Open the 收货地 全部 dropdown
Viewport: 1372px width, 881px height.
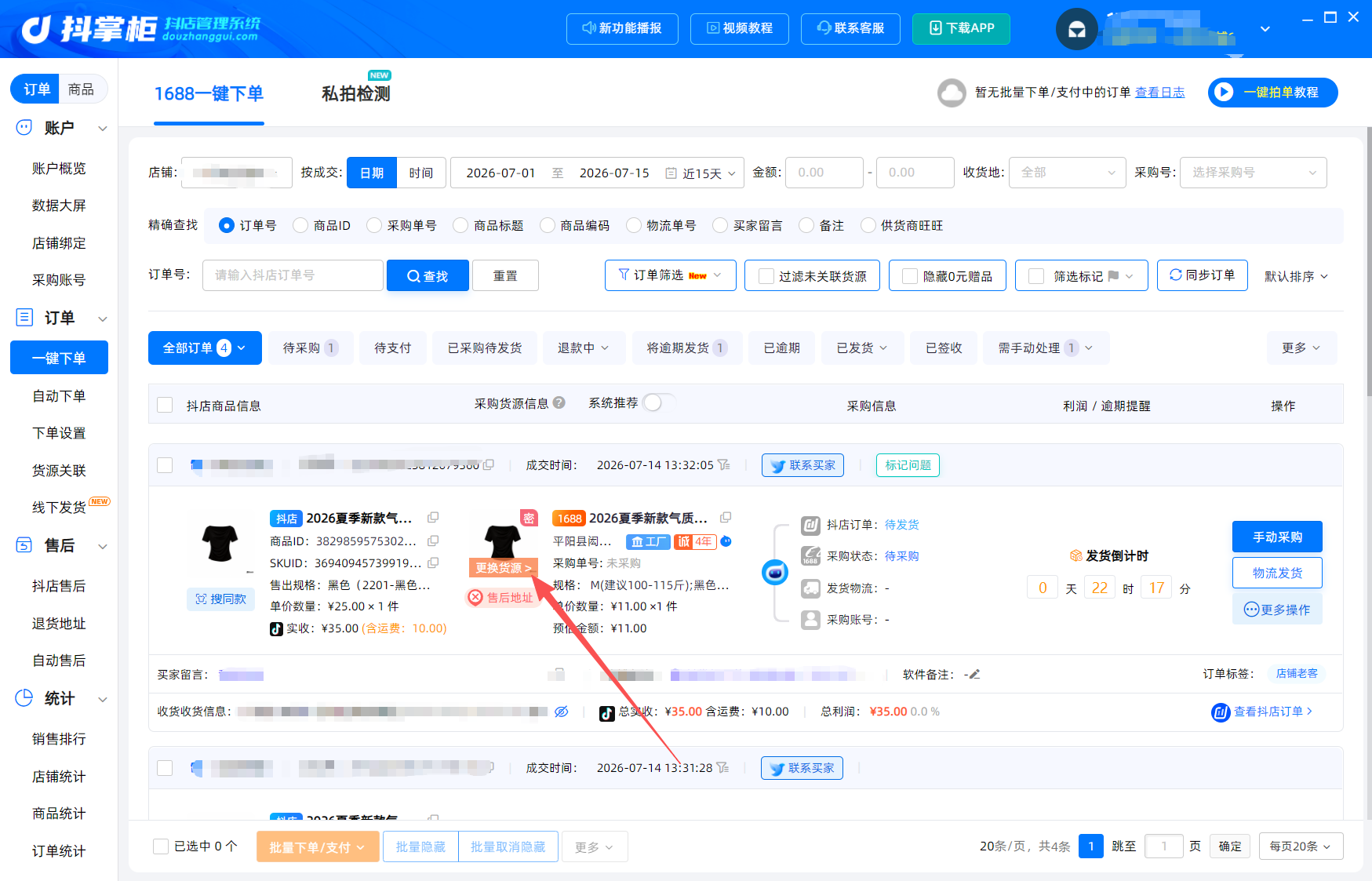coord(1068,173)
